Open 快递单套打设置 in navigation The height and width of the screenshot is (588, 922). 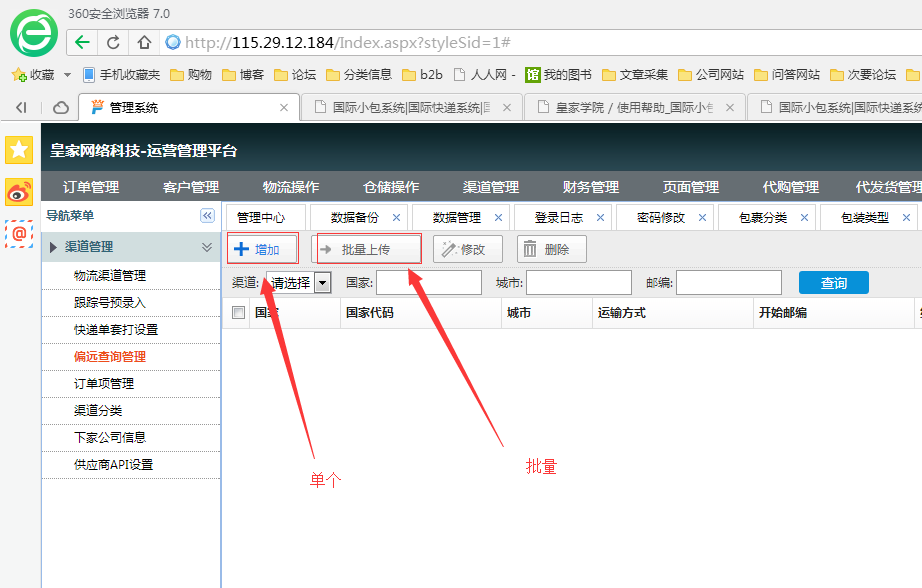116,329
